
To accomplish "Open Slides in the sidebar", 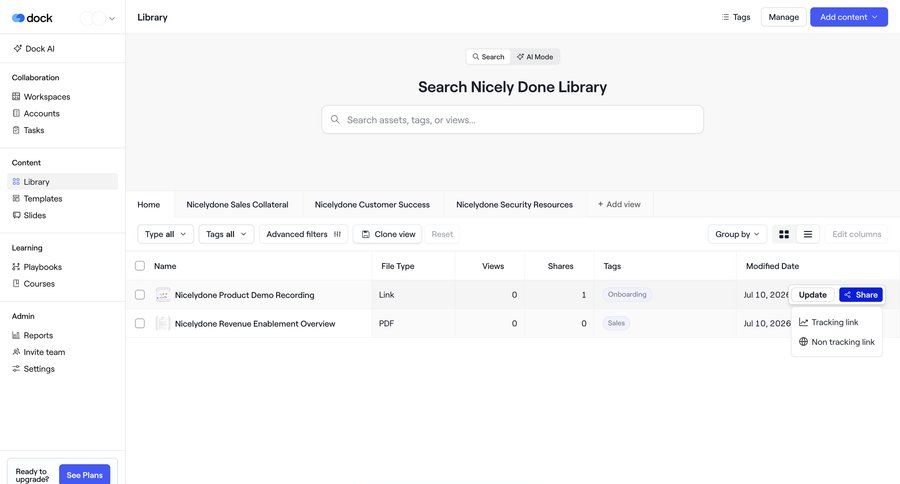I will click(x=29, y=215).
